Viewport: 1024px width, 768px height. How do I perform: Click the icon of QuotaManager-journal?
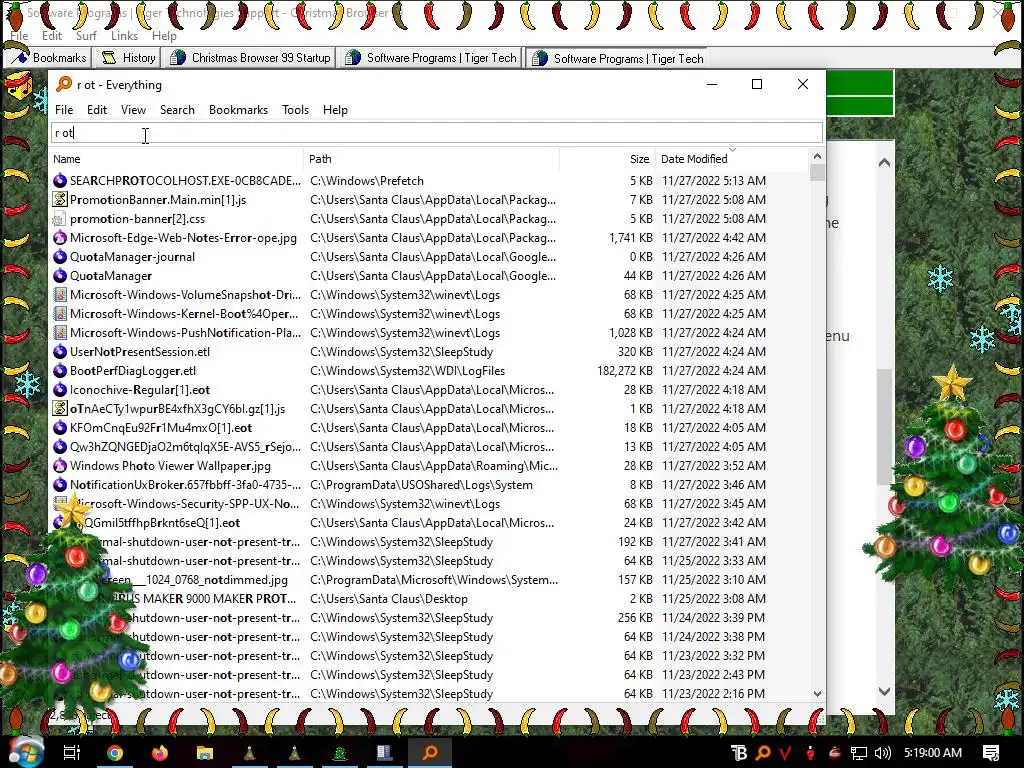coord(60,256)
